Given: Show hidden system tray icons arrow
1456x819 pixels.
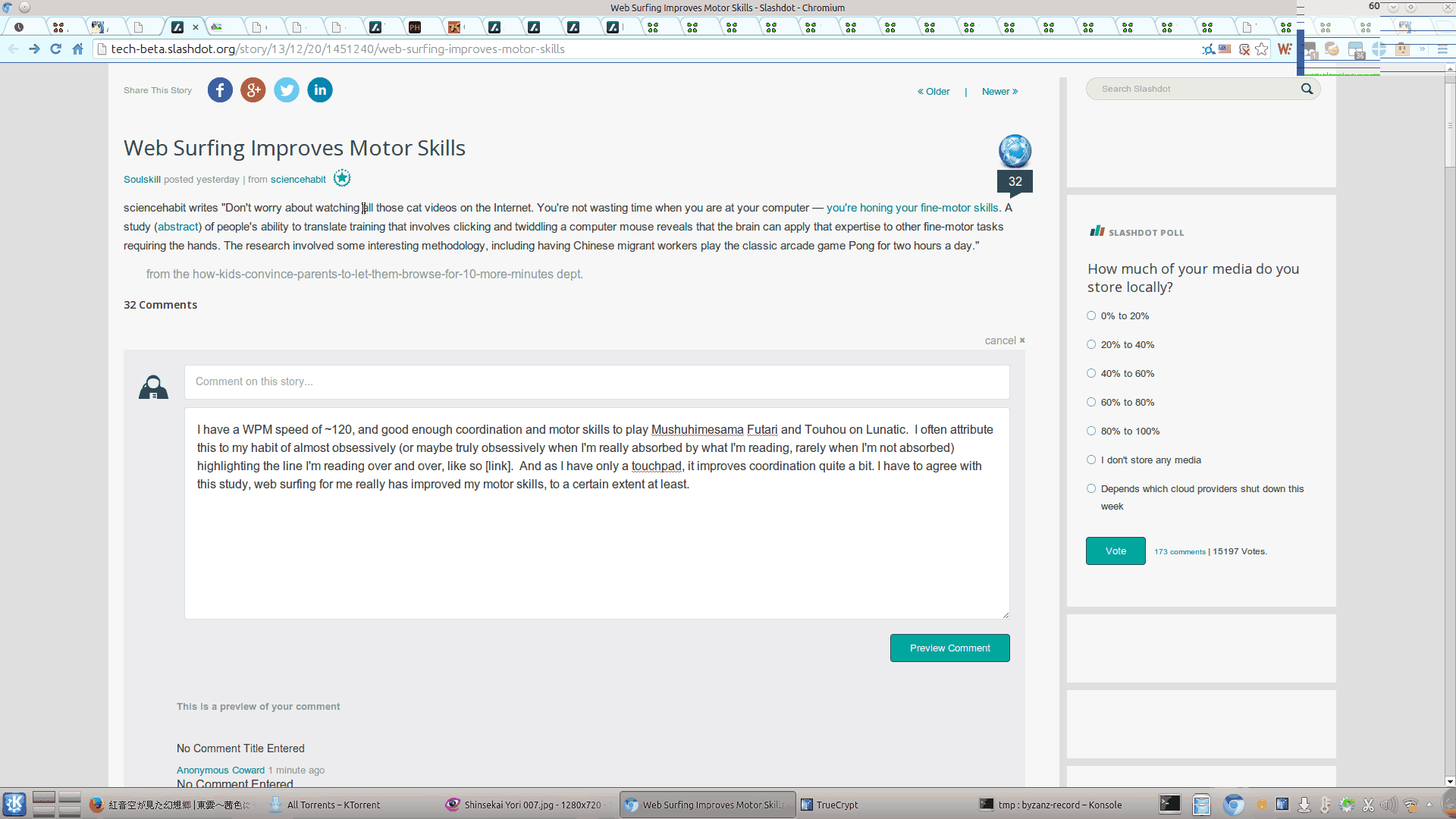Looking at the screenshot, I should point(1429,805).
